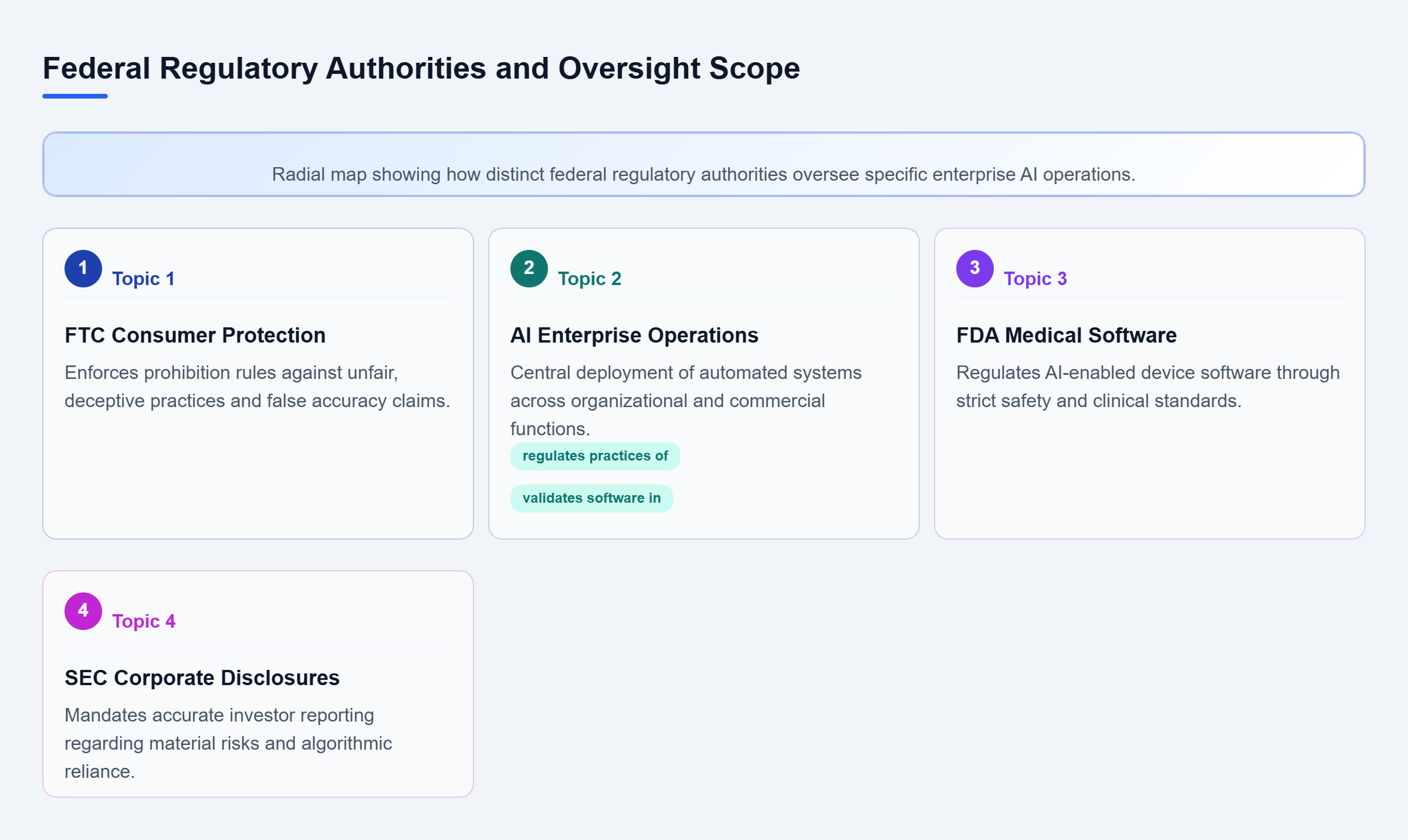Click the purple number 3 circle badge
The width and height of the screenshot is (1408, 840).
point(975,269)
